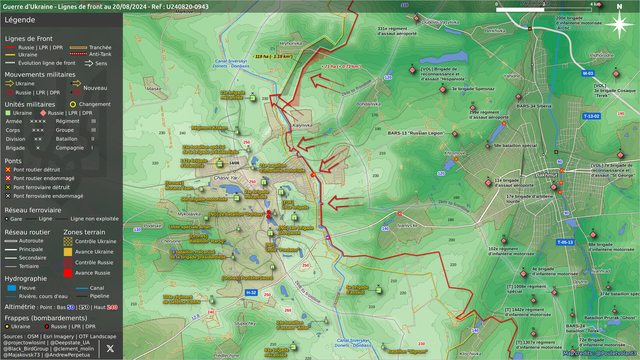Click the yellow 'Avance Ukraine' color swatch
Viewport: 640px width, 360px height.
point(68,252)
